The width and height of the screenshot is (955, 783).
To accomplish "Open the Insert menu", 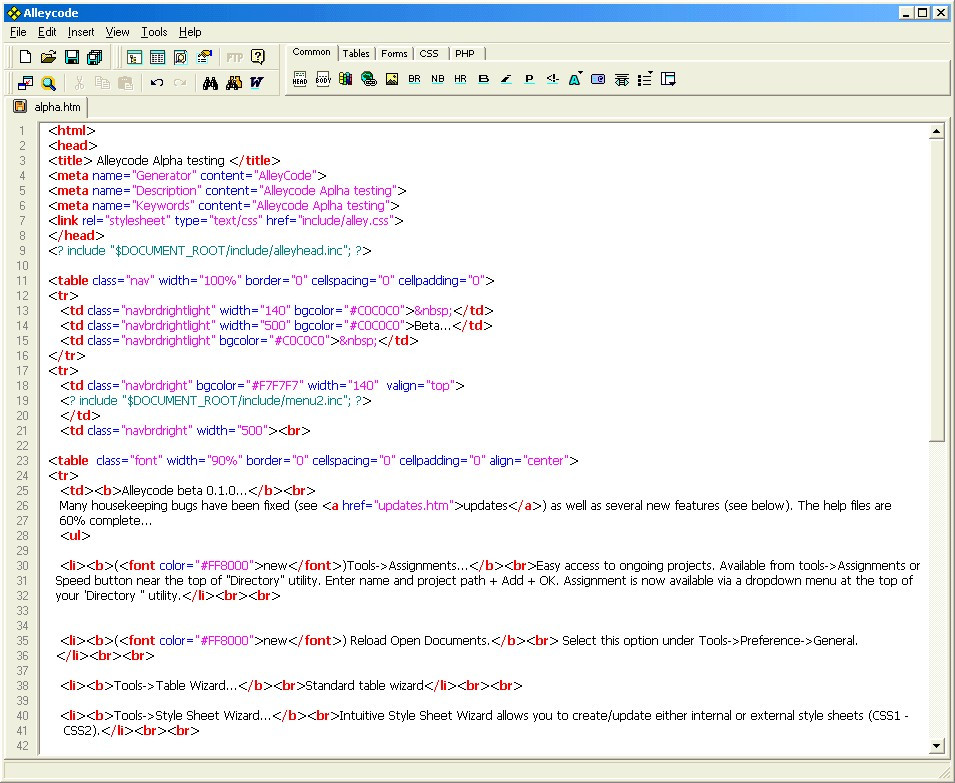I will pyautogui.click(x=81, y=32).
